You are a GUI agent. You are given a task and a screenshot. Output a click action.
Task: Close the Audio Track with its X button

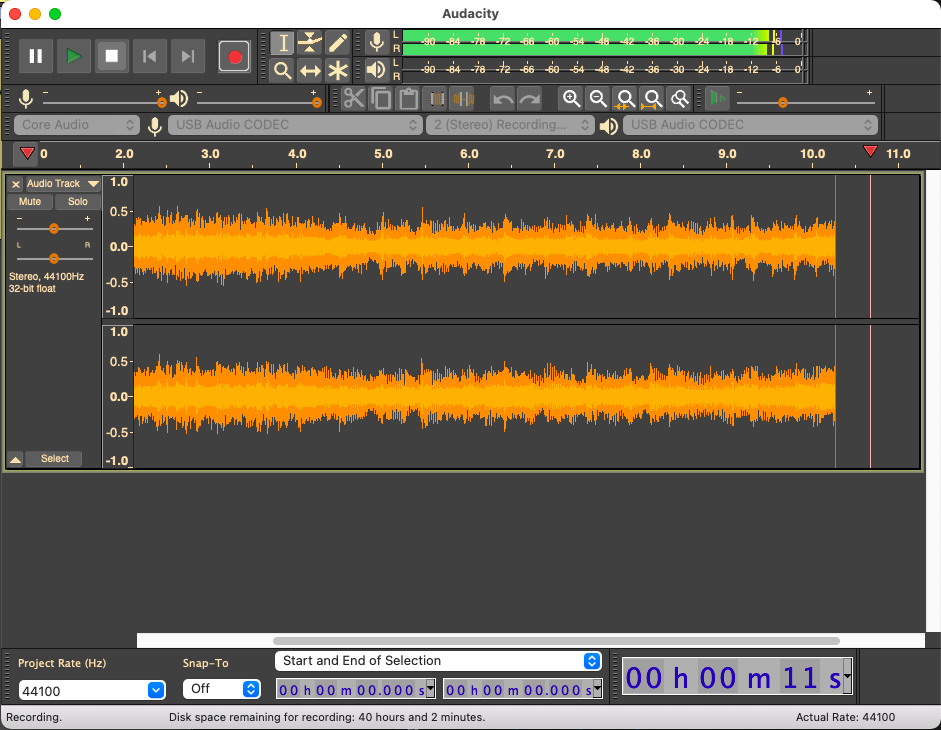click(16, 184)
